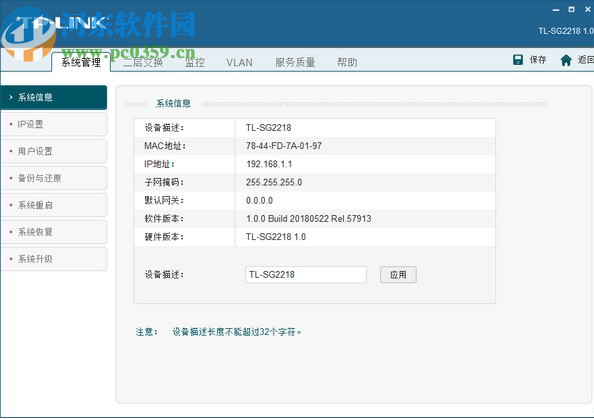
Task: Click the save floppy disk icon
Action: (518, 60)
